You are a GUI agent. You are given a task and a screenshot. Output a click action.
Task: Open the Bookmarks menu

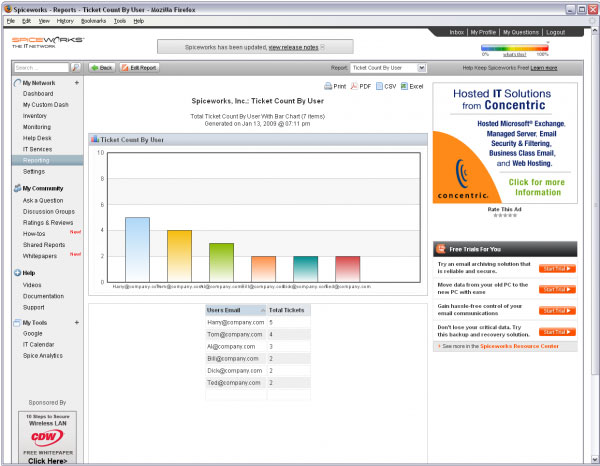[93, 21]
